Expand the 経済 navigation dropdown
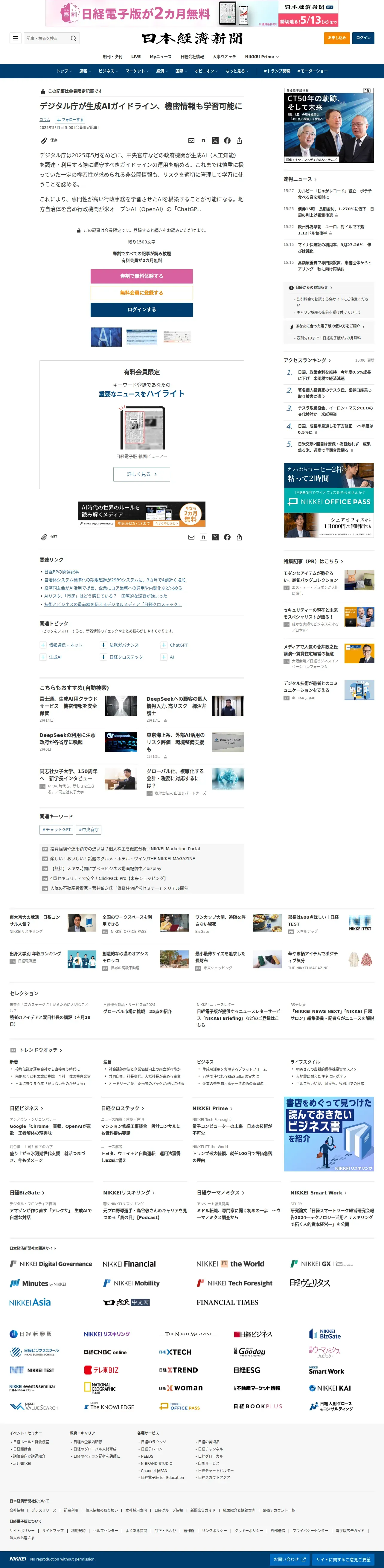The height and width of the screenshot is (1568, 384). [162, 71]
